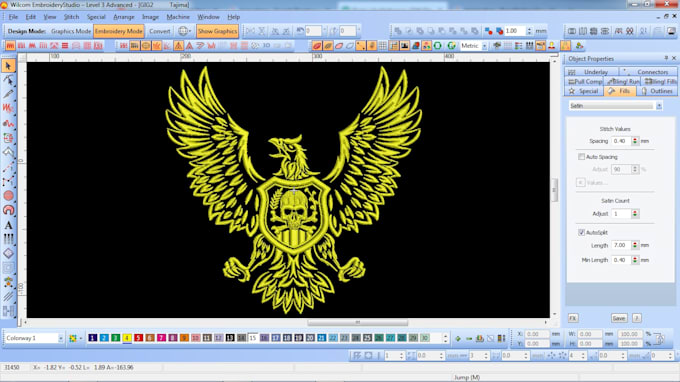Click the X position input field
Viewport: 680px width, 382px height.
pyautogui.click(x=537, y=334)
